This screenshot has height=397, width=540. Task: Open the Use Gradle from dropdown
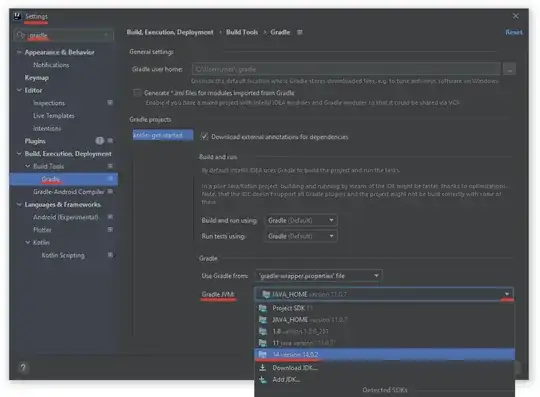click(319, 276)
